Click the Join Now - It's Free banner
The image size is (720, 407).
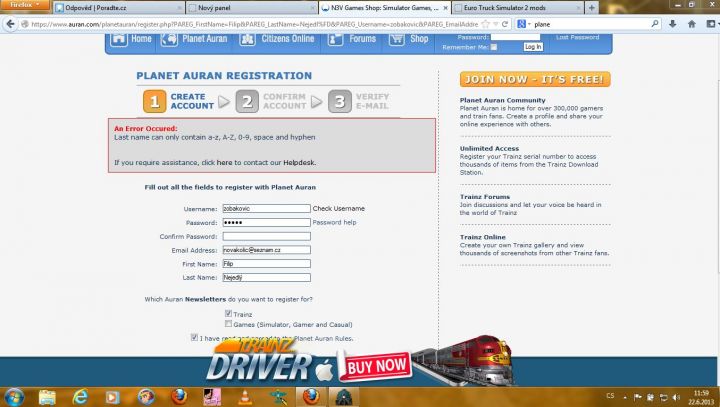click(535, 79)
